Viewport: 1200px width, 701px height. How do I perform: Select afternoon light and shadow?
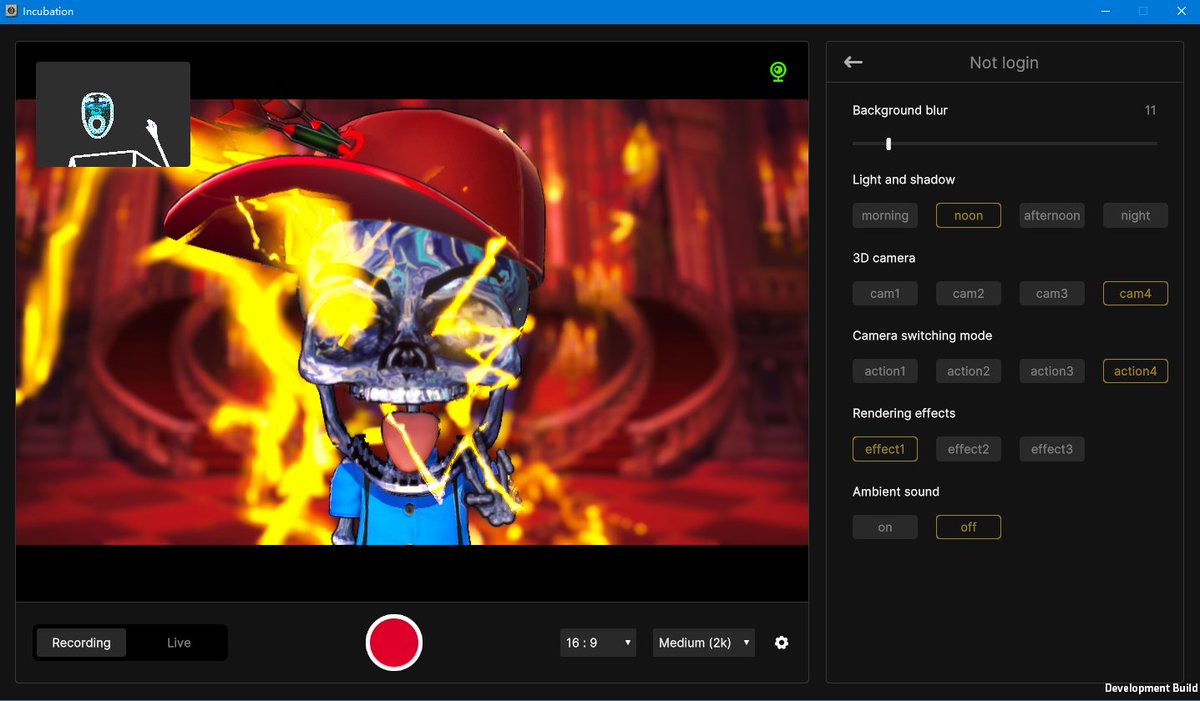1052,215
